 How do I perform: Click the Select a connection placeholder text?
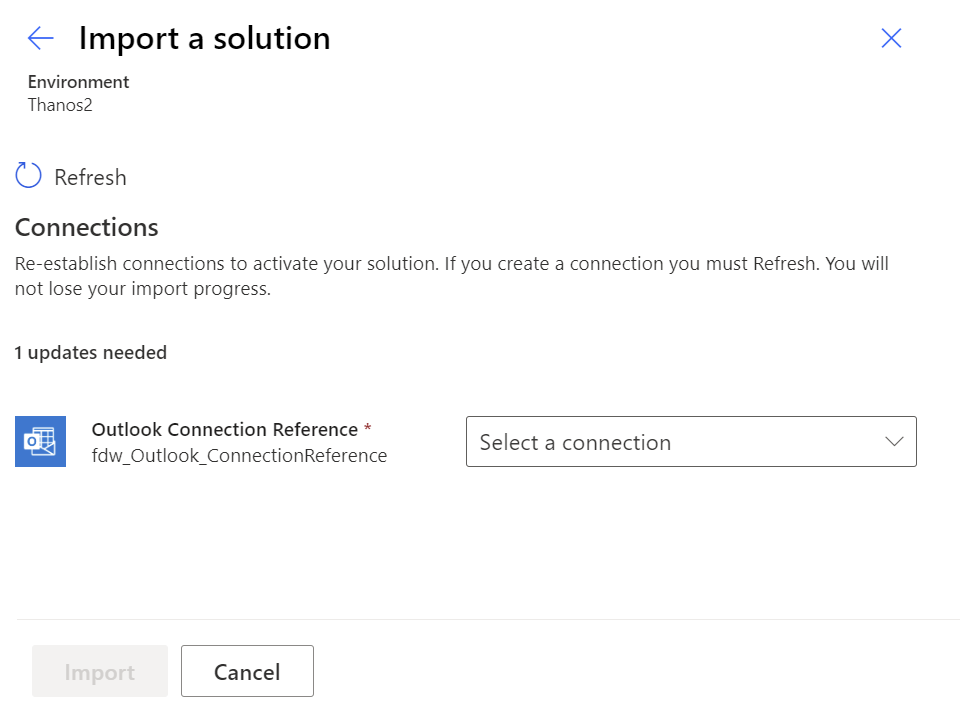pyautogui.click(x=575, y=443)
